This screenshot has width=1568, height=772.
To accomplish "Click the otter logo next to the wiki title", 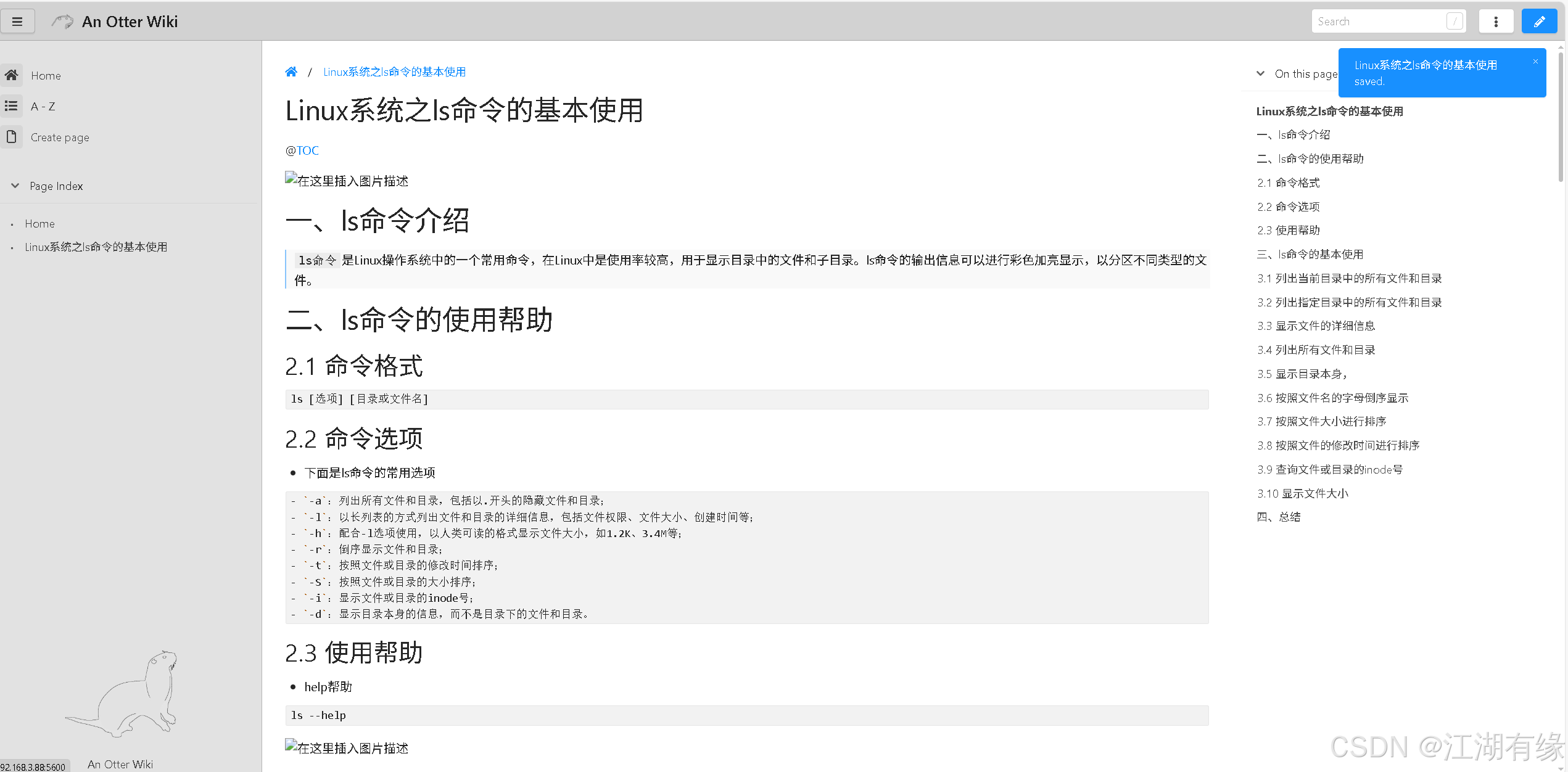I will (62, 20).
